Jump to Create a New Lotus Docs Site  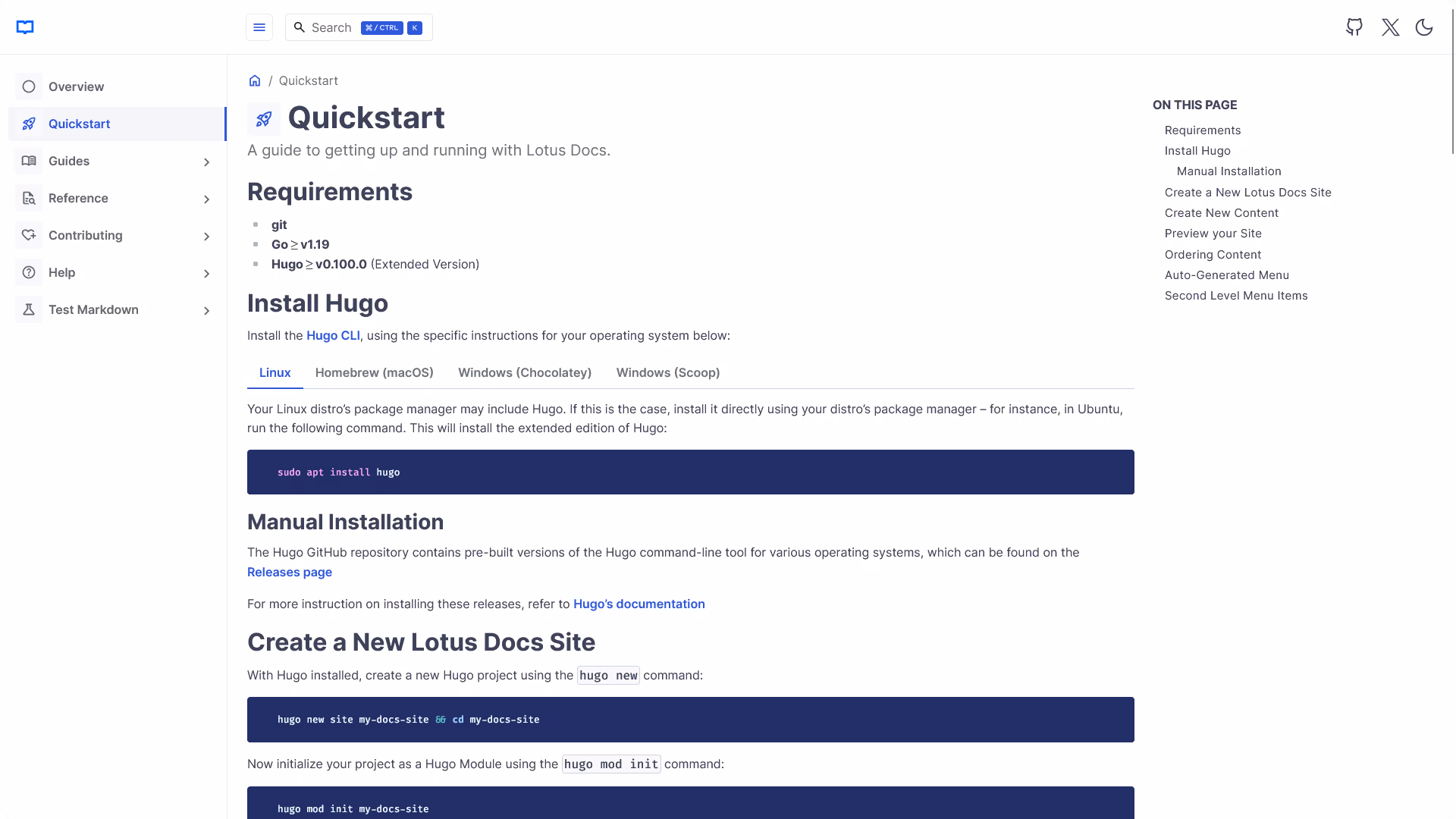click(x=1248, y=193)
